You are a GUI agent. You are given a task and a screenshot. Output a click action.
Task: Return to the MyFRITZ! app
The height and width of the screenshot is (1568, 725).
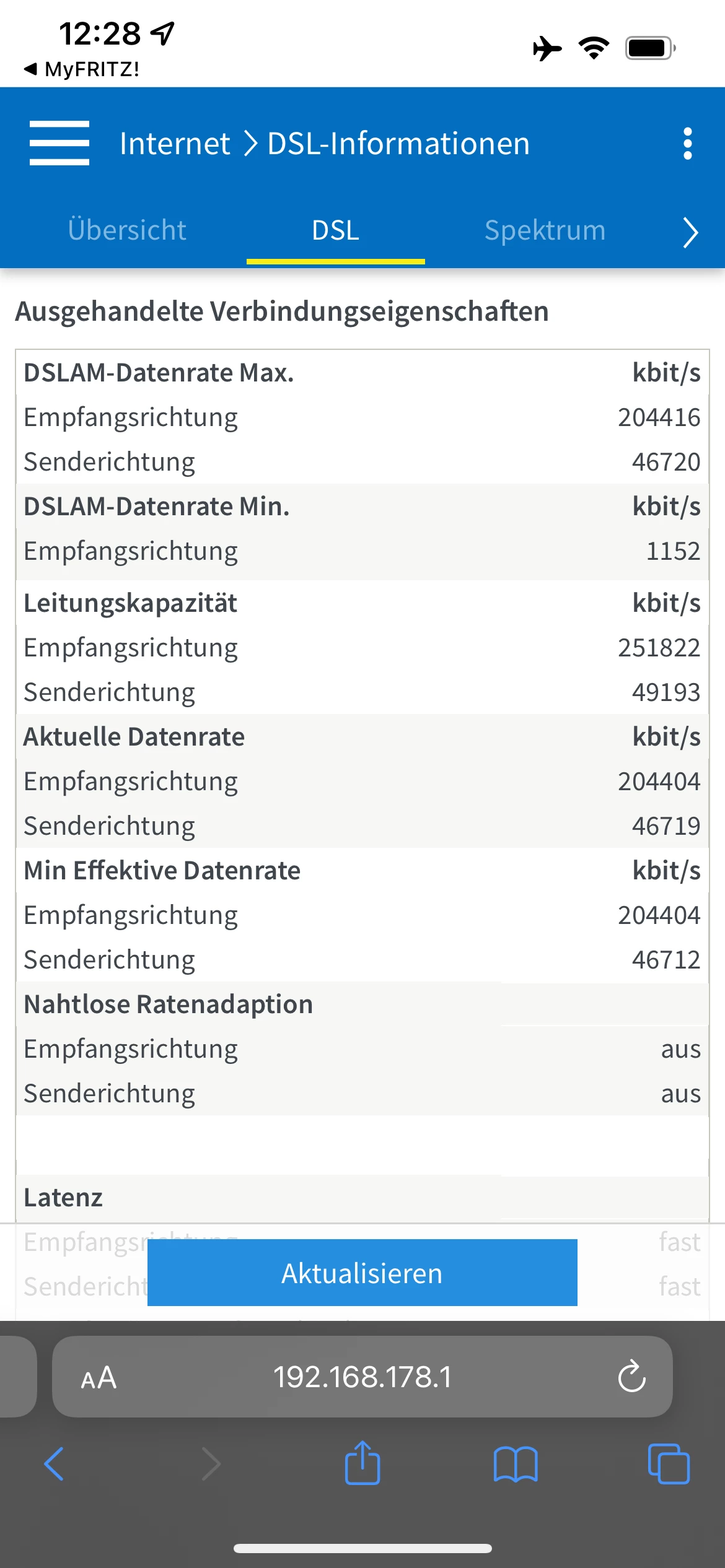pyautogui.click(x=82, y=69)
